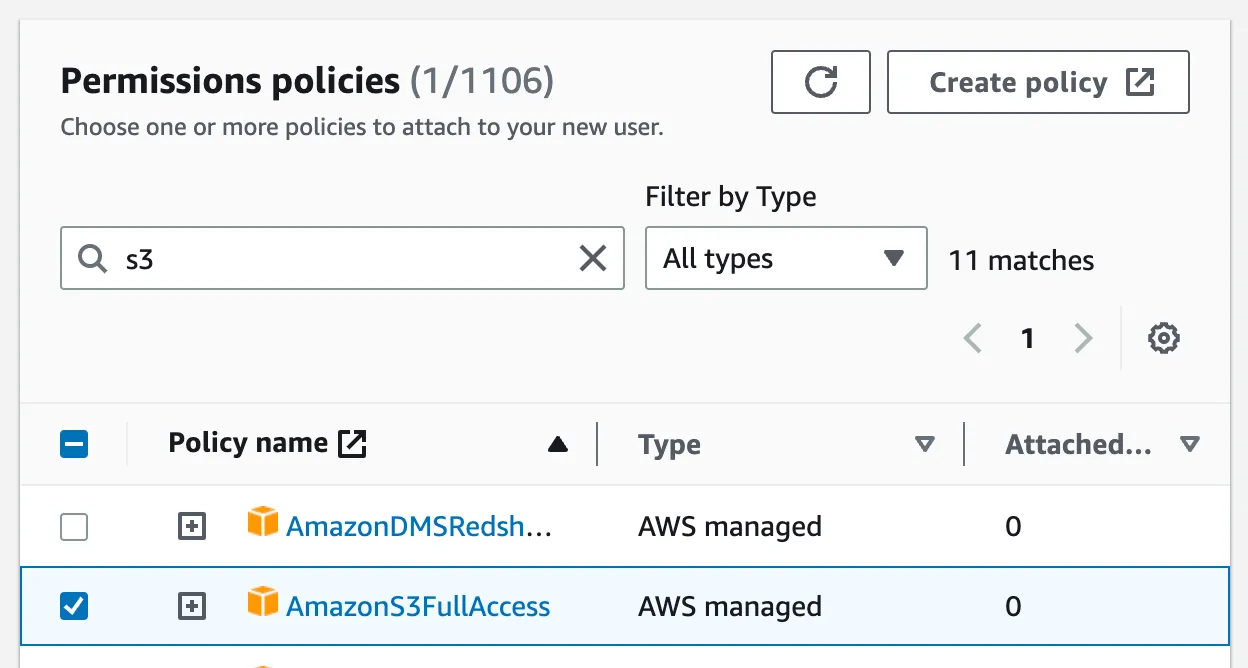1248x668 pixels.
Task: Click the refresh policies icon button
Action: (820, 82)
